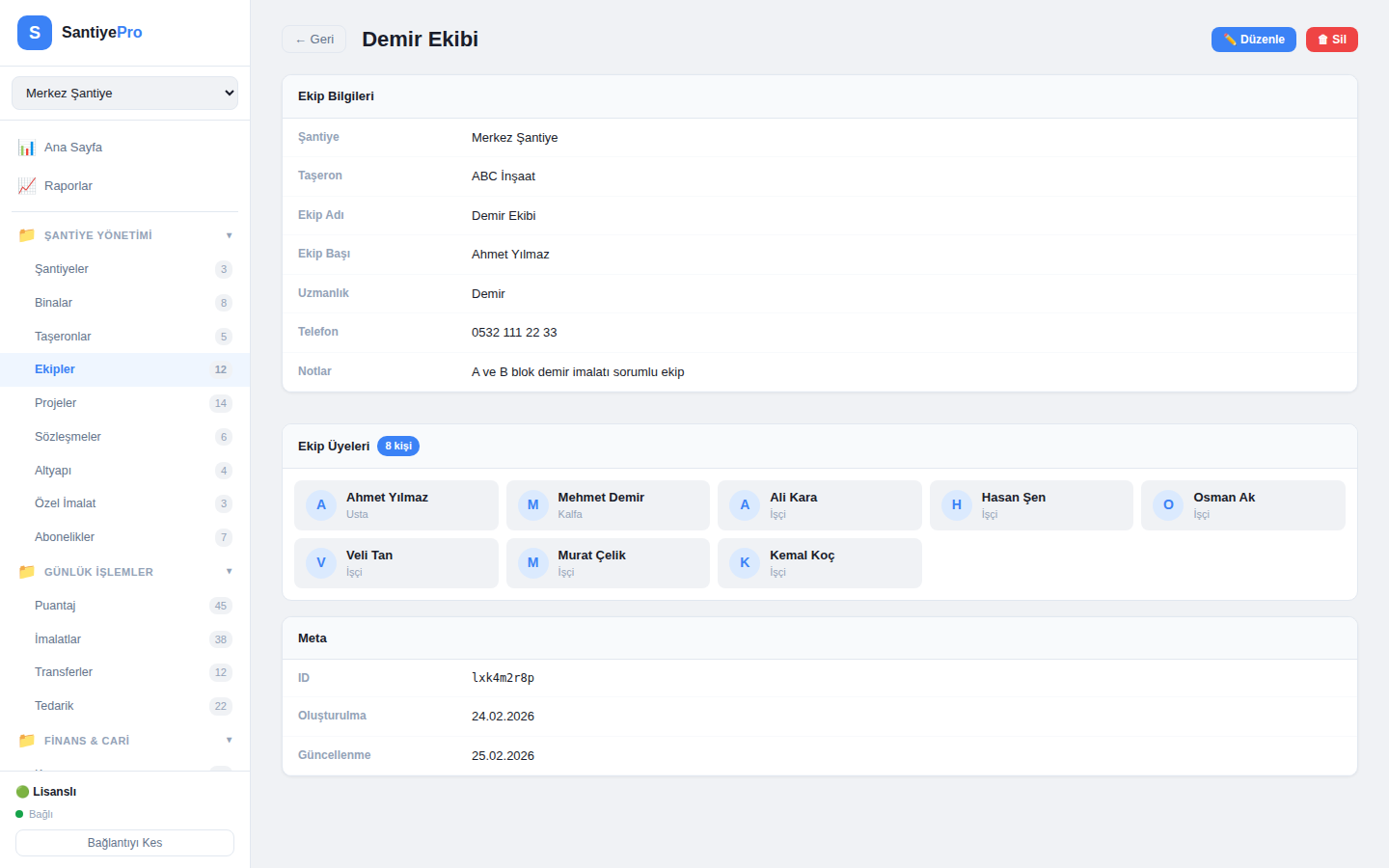Click Ahmet Yılmaz's avatar icon

click(x=321, y=505)
